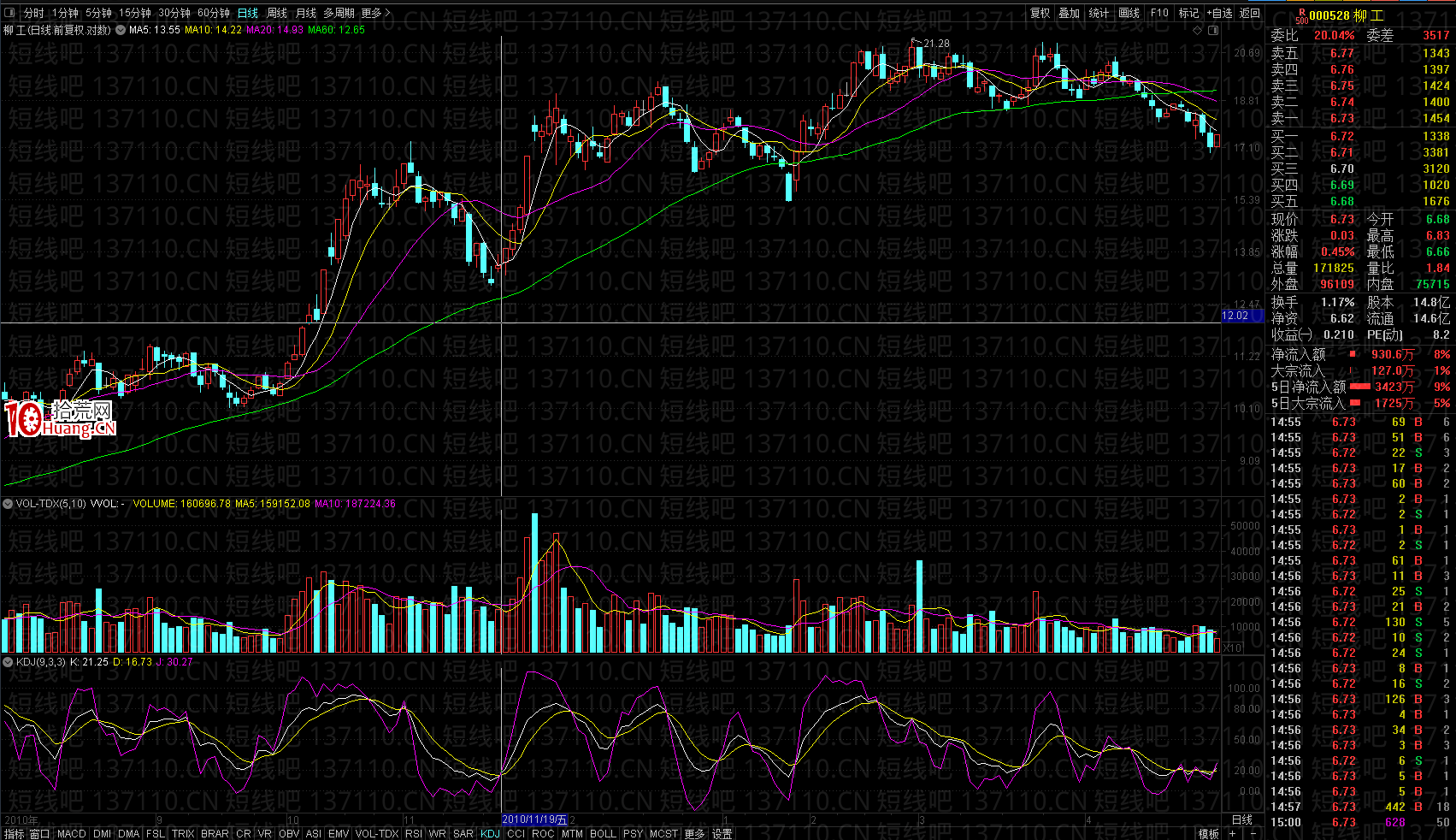Select the MTM indicator tab
This screenshot has height=840, width=1456.
point(572,833)
